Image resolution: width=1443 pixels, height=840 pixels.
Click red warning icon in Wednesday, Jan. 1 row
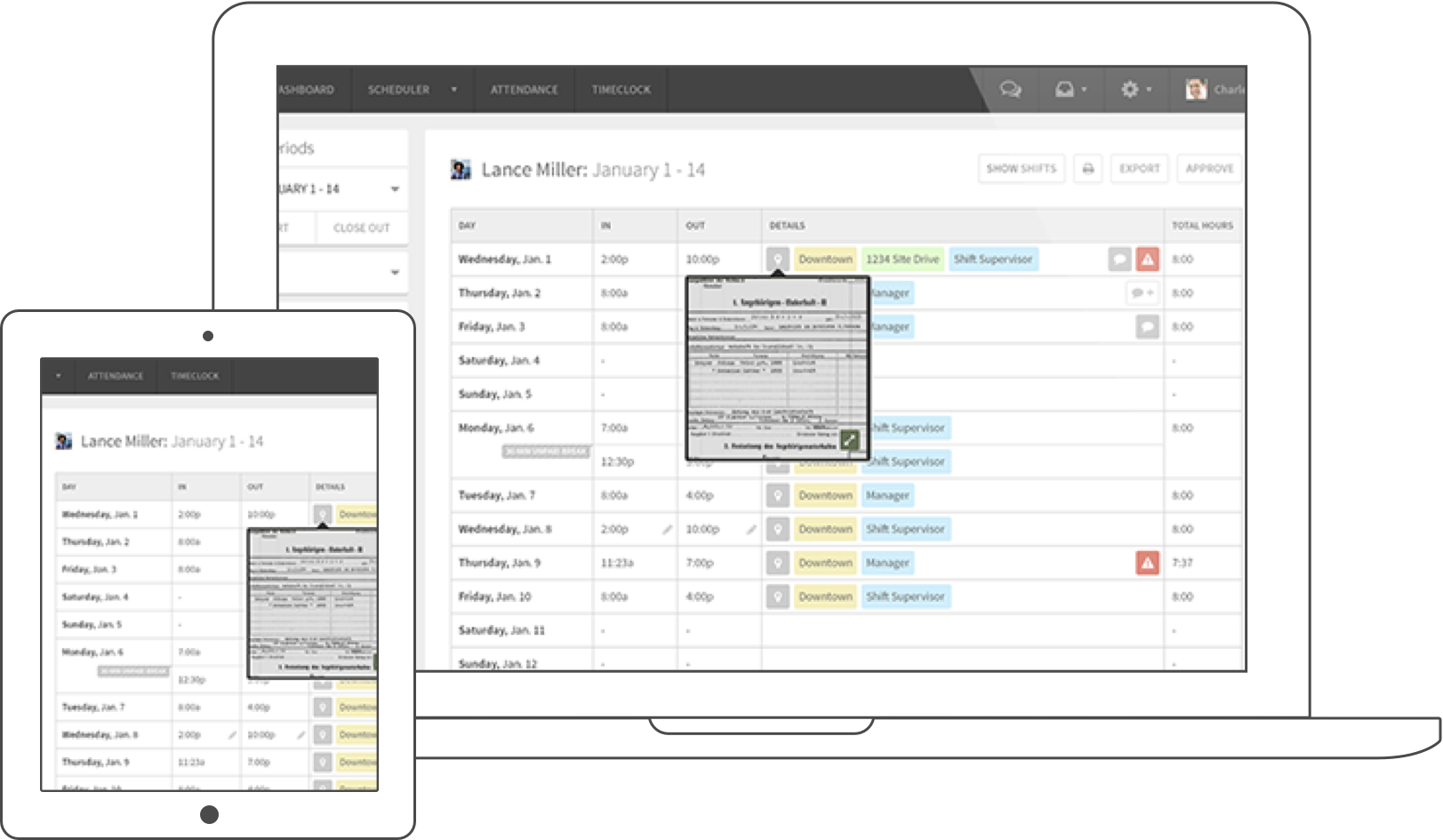click(1148, 260)
